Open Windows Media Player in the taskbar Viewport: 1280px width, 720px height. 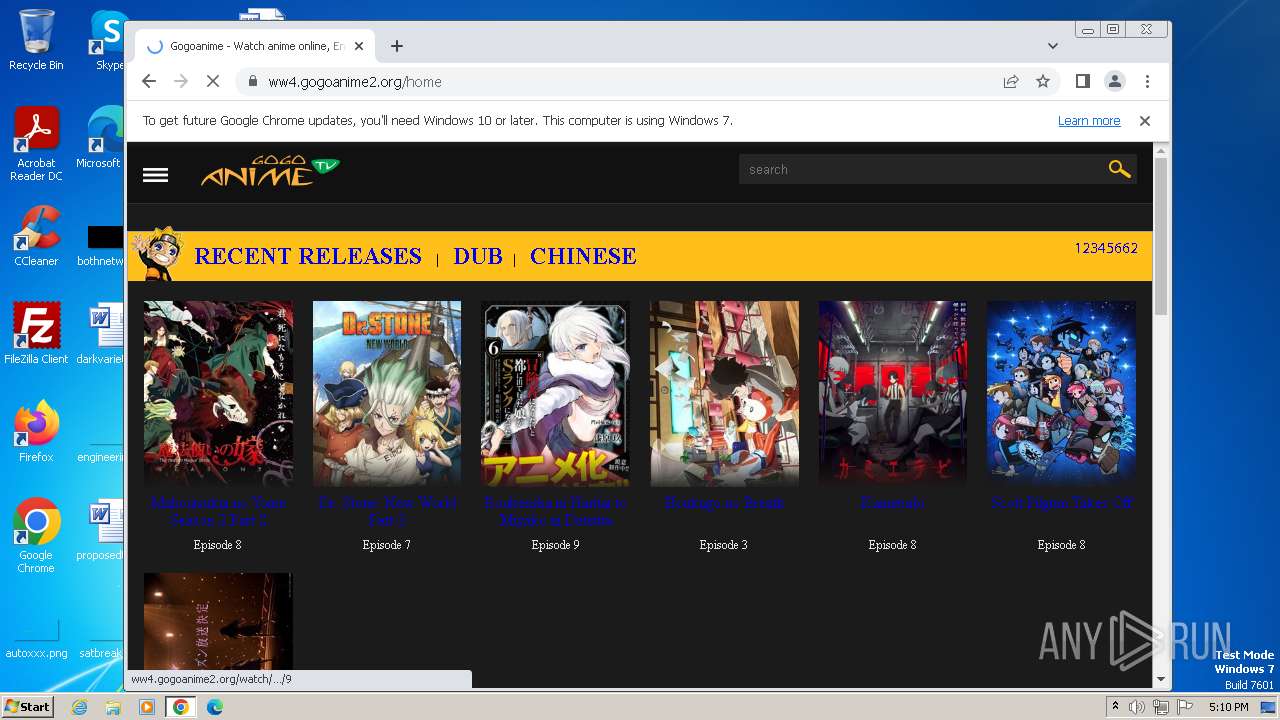point(147,707)
